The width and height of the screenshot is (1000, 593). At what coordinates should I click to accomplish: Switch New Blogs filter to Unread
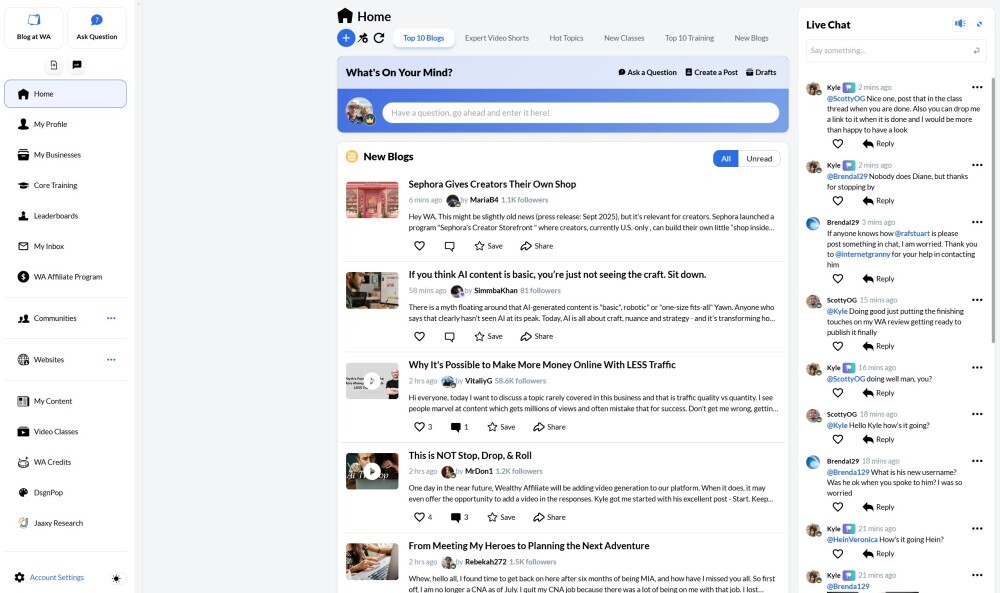pos(759,158)
